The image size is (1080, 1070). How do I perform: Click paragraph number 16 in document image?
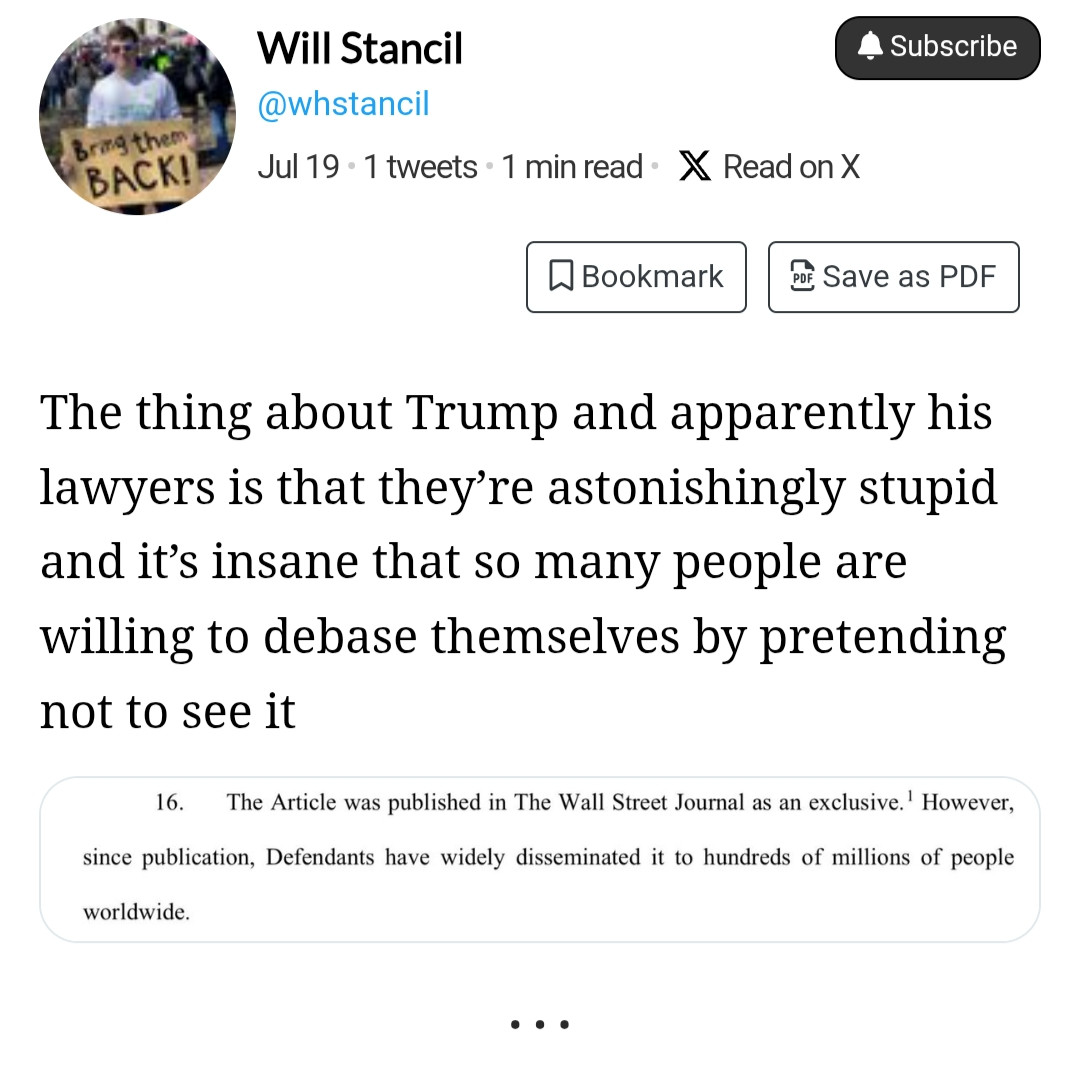pos(169,802)
